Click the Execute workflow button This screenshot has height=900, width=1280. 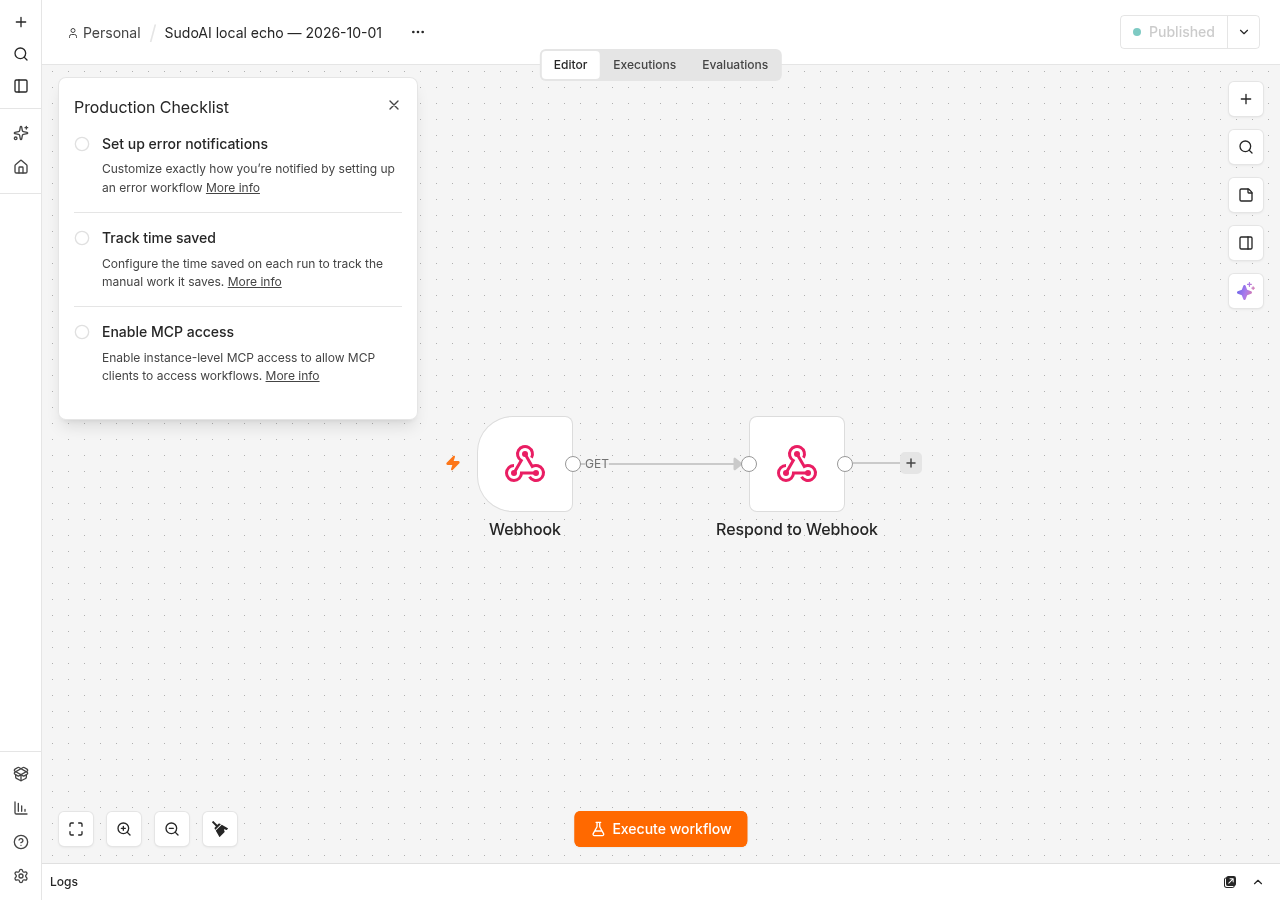pyautogui.click(x=661, y=829)
